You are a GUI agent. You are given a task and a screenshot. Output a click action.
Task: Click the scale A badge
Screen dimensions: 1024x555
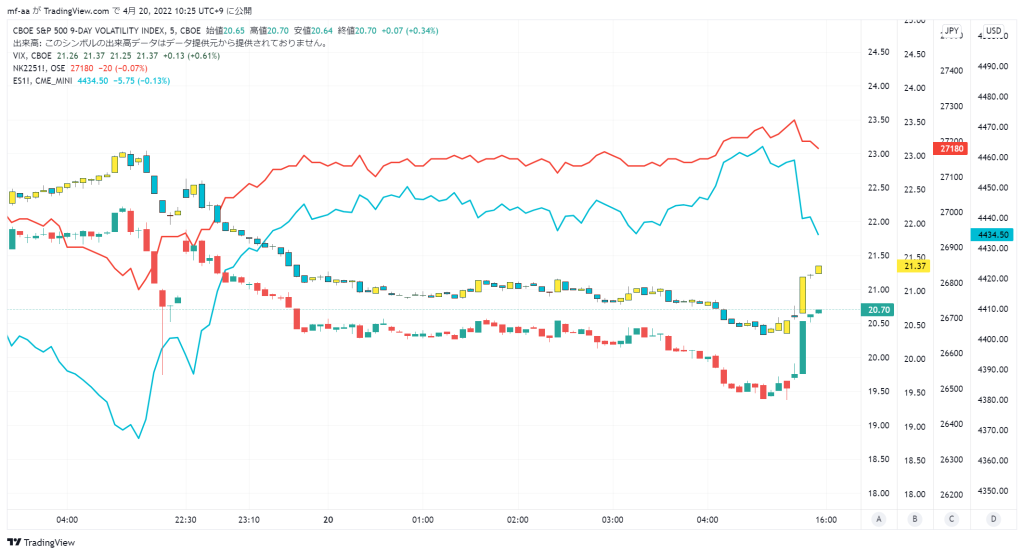(878, 519)
